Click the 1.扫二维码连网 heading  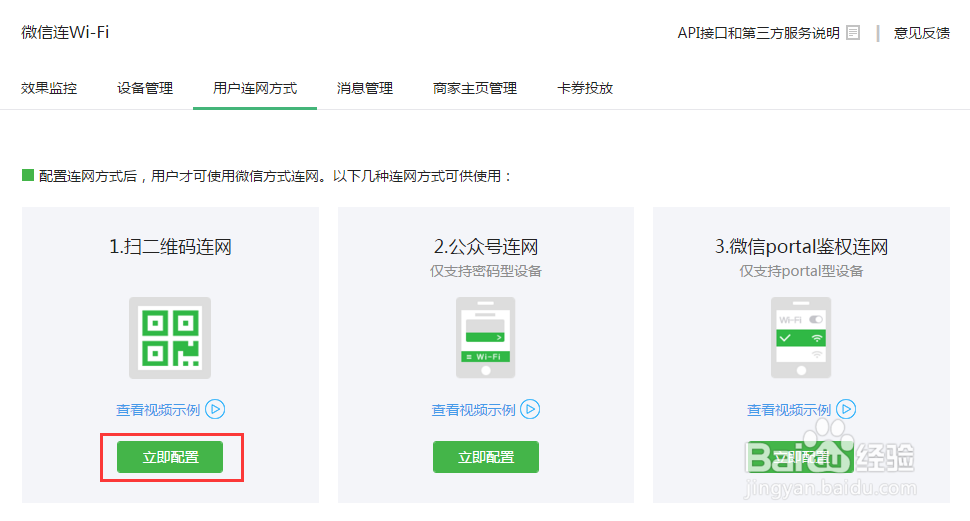pyautogui.click(x=170, y=247)
